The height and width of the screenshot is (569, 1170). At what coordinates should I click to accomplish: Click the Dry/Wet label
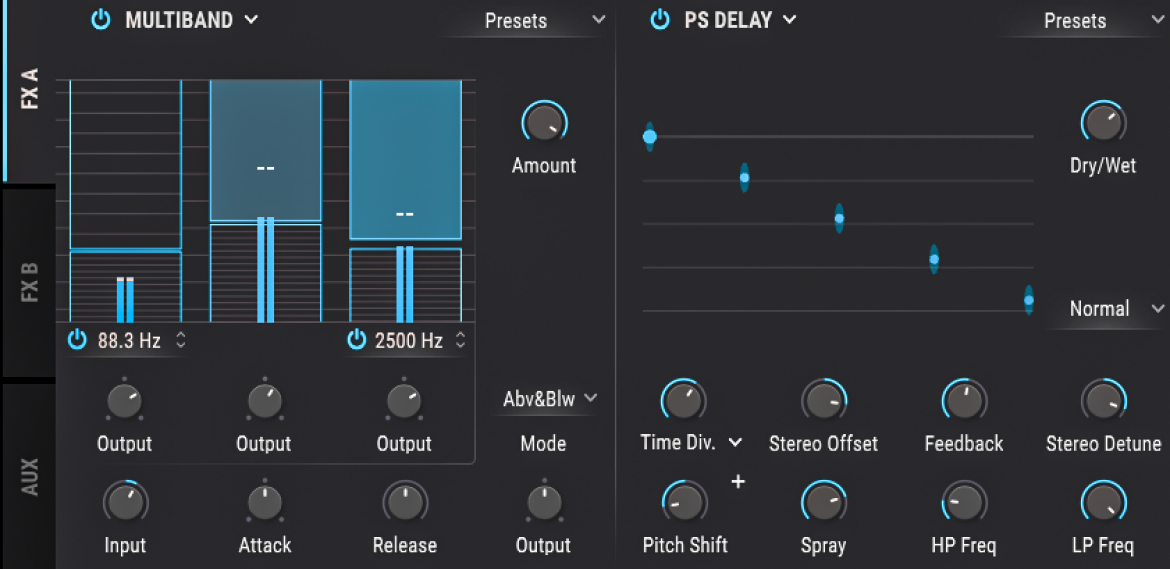(1103, 166)
